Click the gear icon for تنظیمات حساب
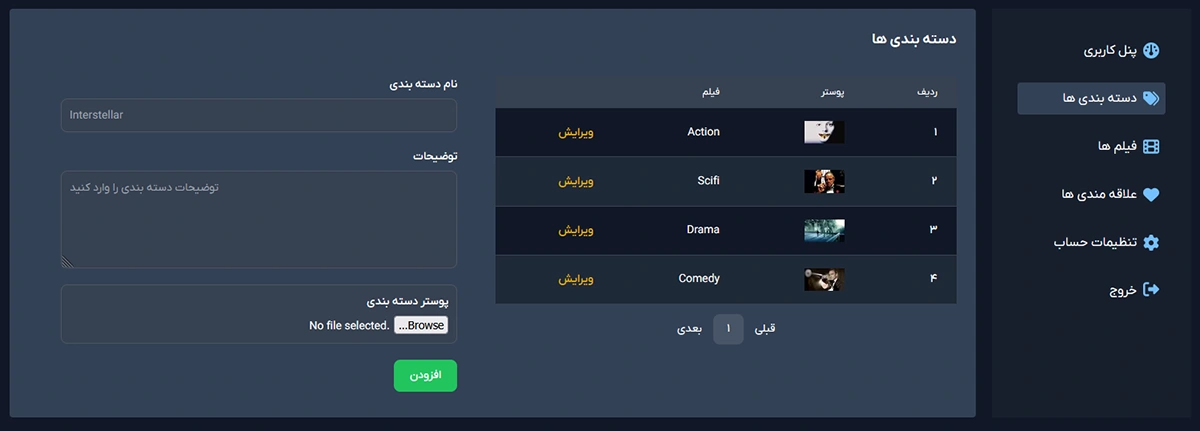This screenshot has width=1200, height=431. pos(1151,242)
